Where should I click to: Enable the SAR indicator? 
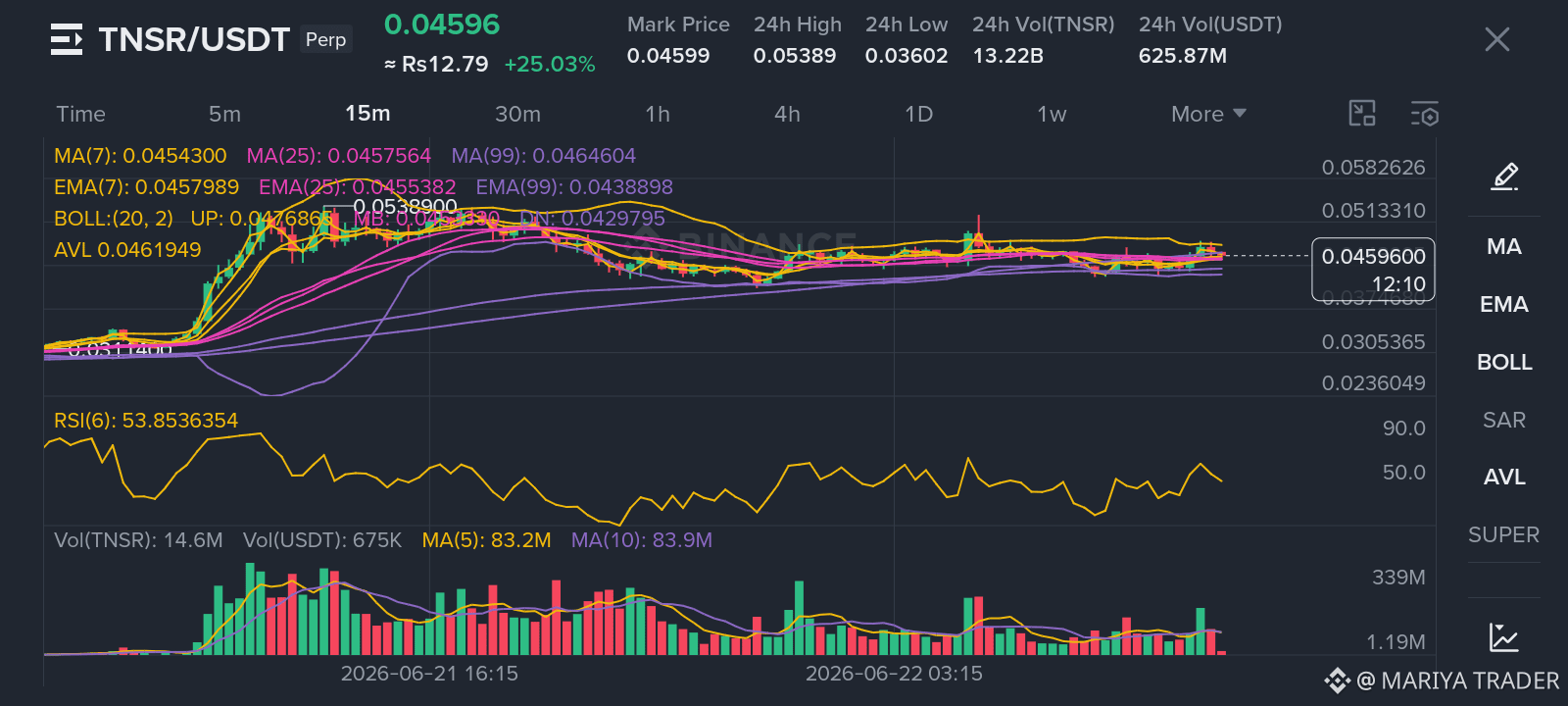point(1504,420)
